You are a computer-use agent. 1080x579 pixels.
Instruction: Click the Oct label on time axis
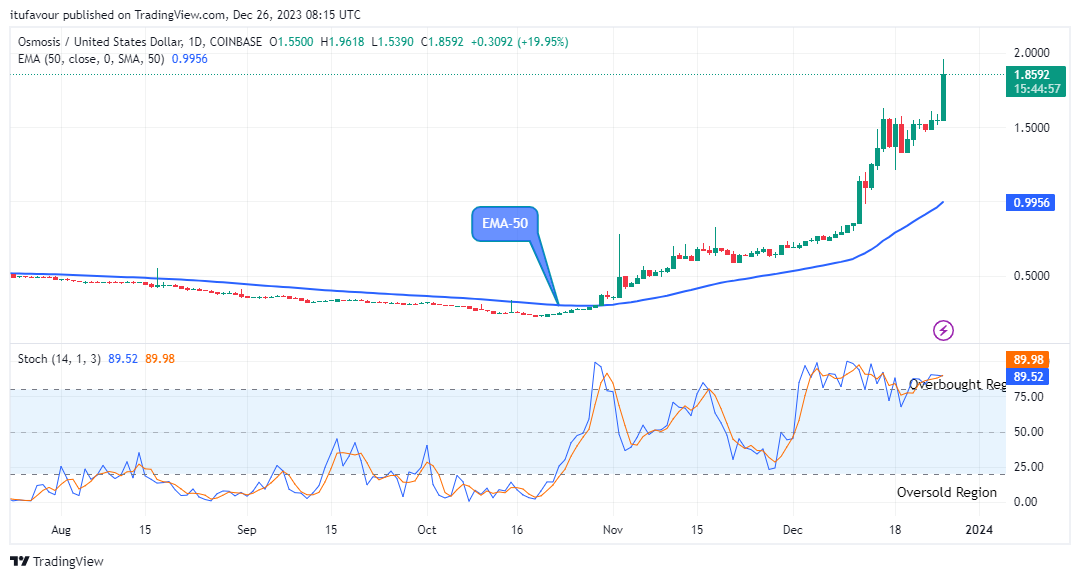427,529
